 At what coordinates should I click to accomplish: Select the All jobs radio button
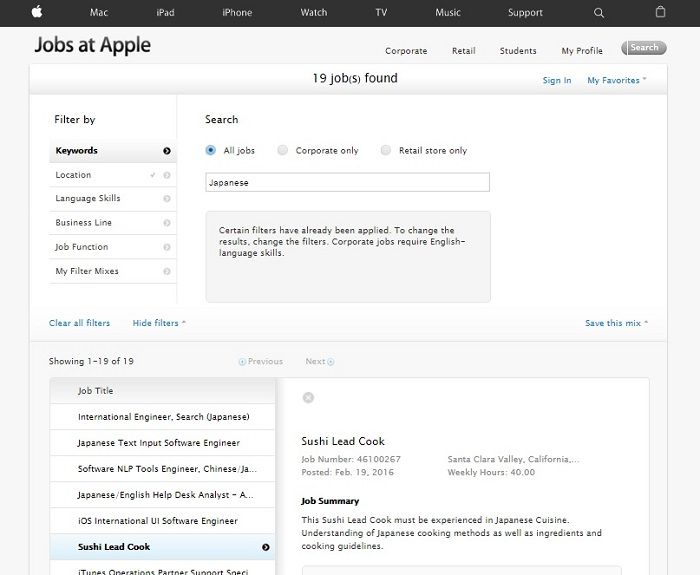[x=211, y=150]
